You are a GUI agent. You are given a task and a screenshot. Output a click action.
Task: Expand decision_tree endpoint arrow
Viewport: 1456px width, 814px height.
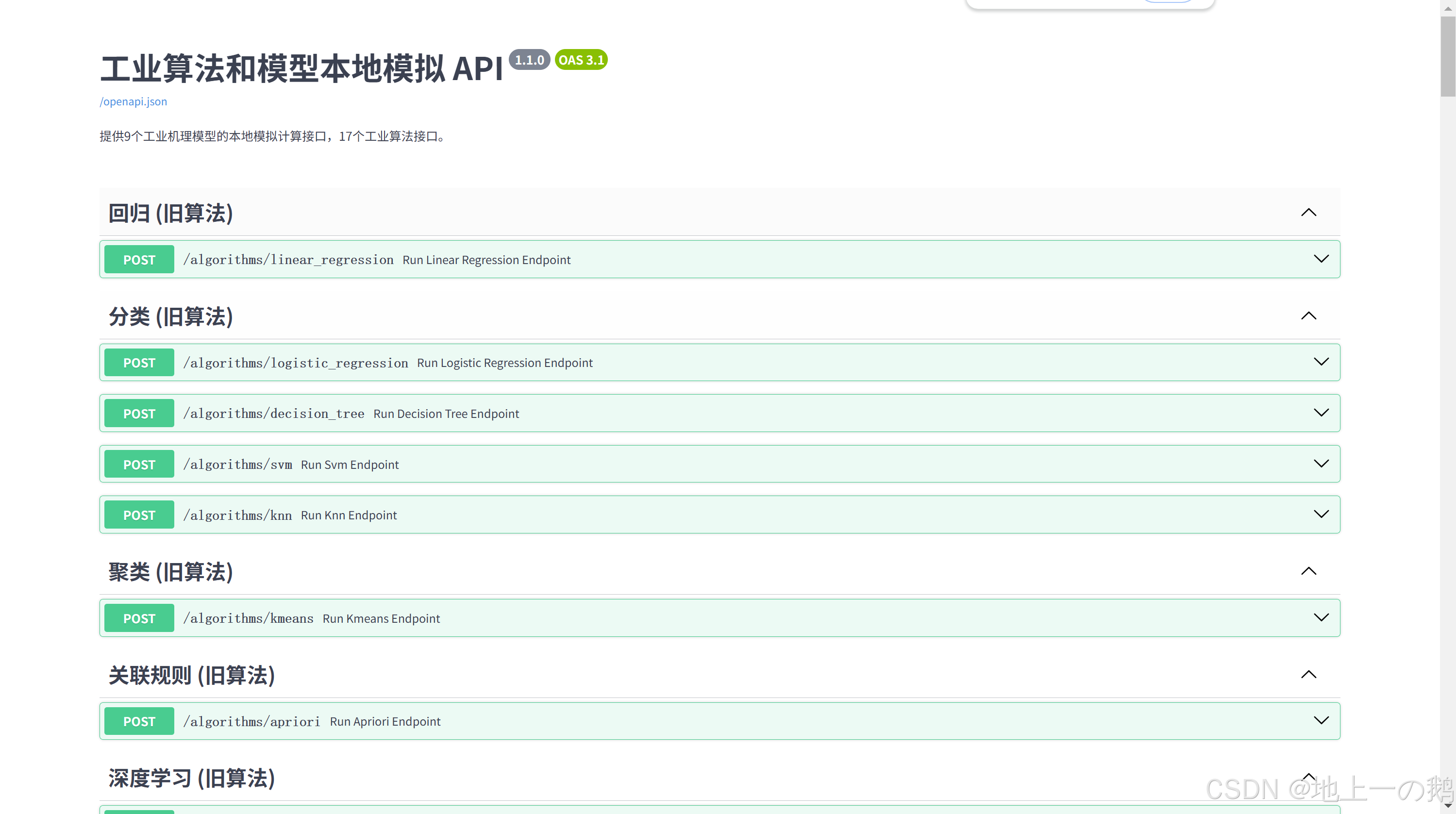click(1321, 413)
